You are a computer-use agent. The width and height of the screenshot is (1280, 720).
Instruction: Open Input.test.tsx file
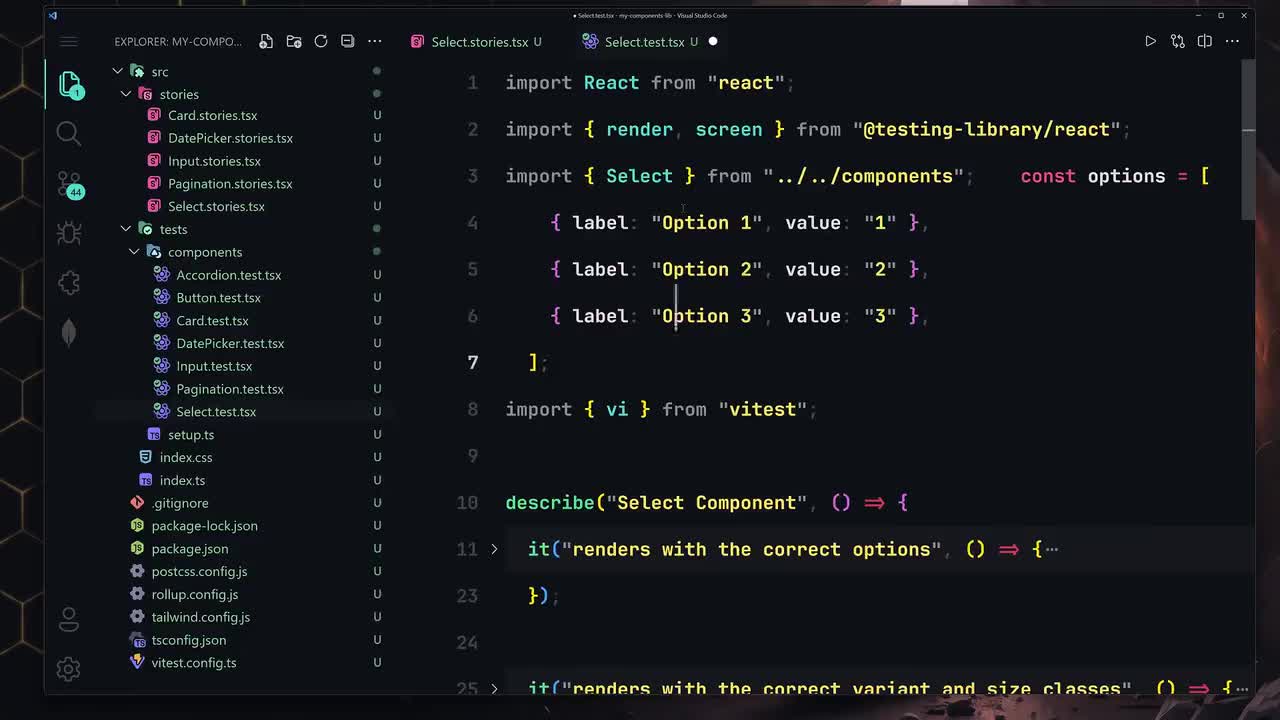pos(214,366)
